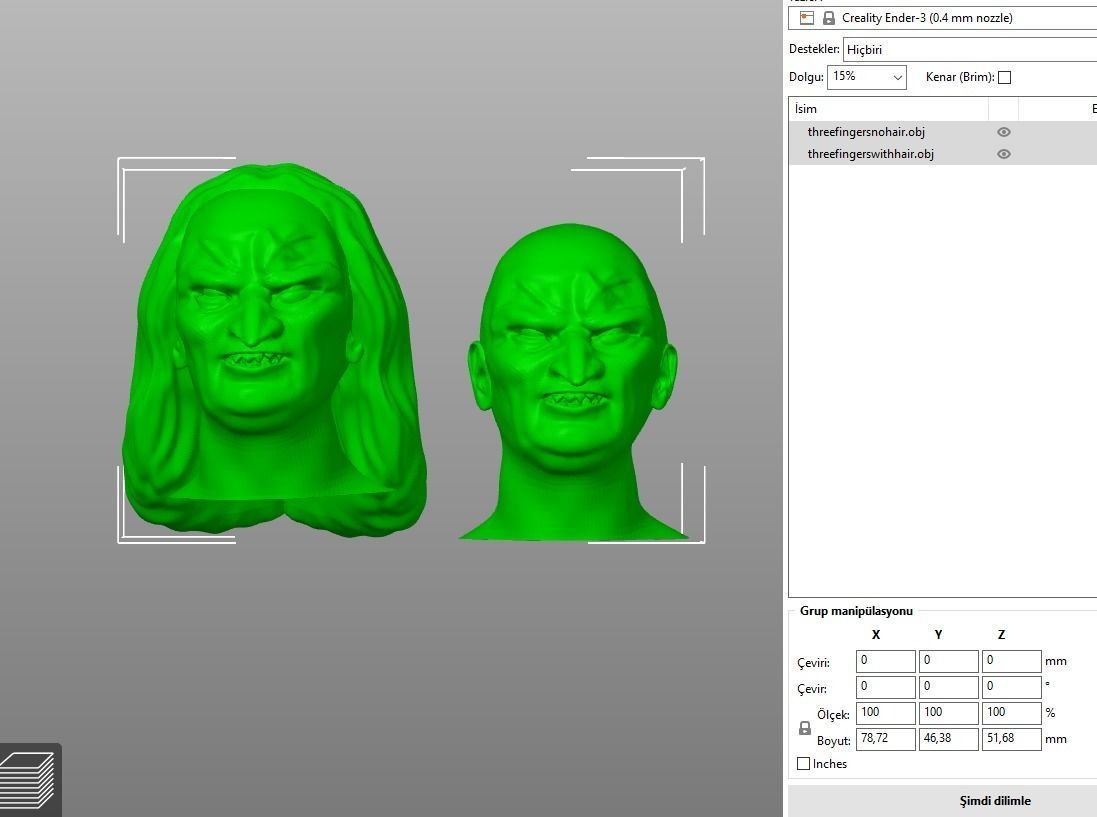Click the Çevir Z rotation field
Screen dimensions: 1097x817
pos(1011,687)
